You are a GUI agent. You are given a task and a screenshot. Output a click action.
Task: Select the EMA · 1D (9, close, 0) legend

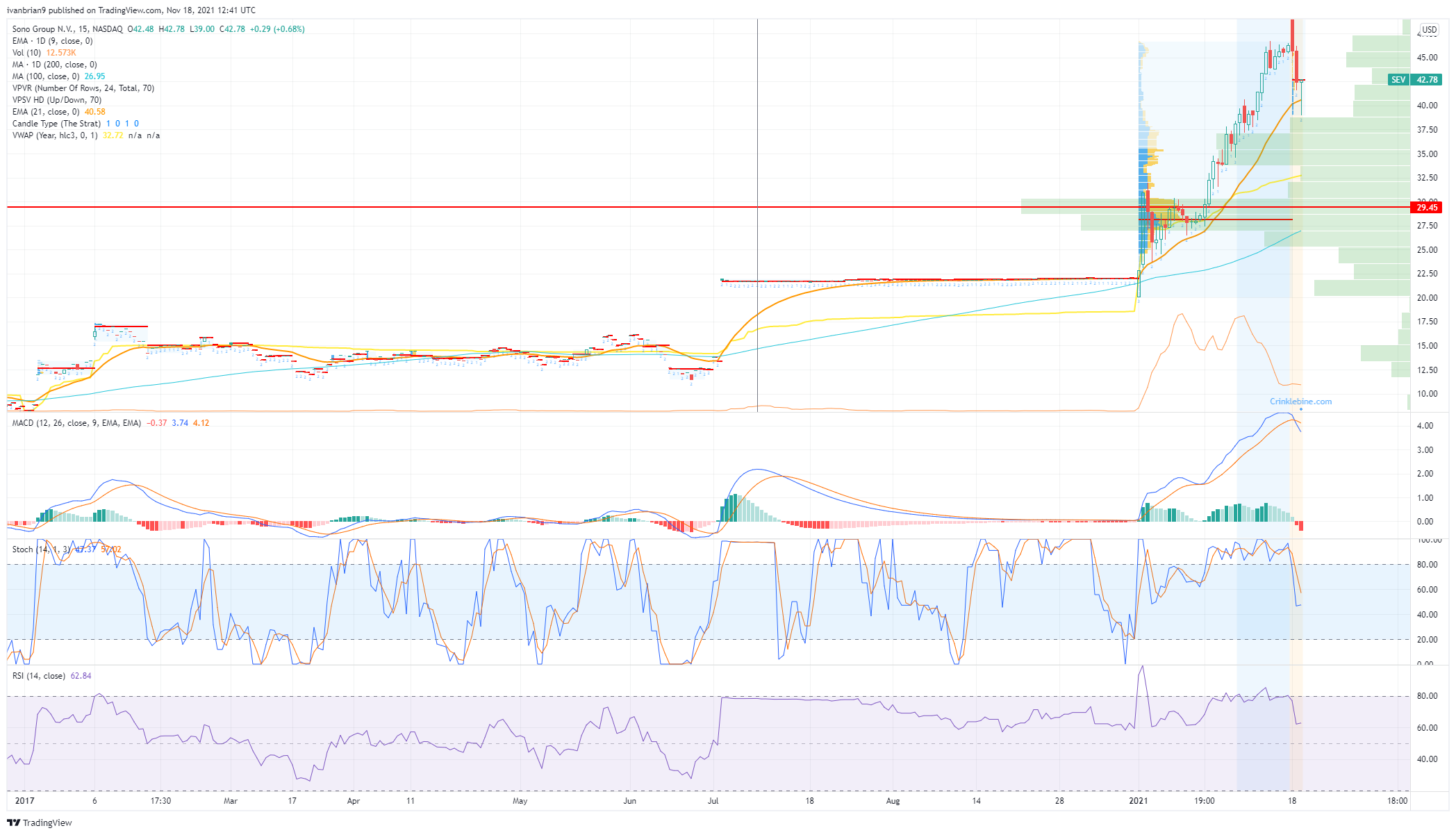pyautogui.click(x=53, y=41)
